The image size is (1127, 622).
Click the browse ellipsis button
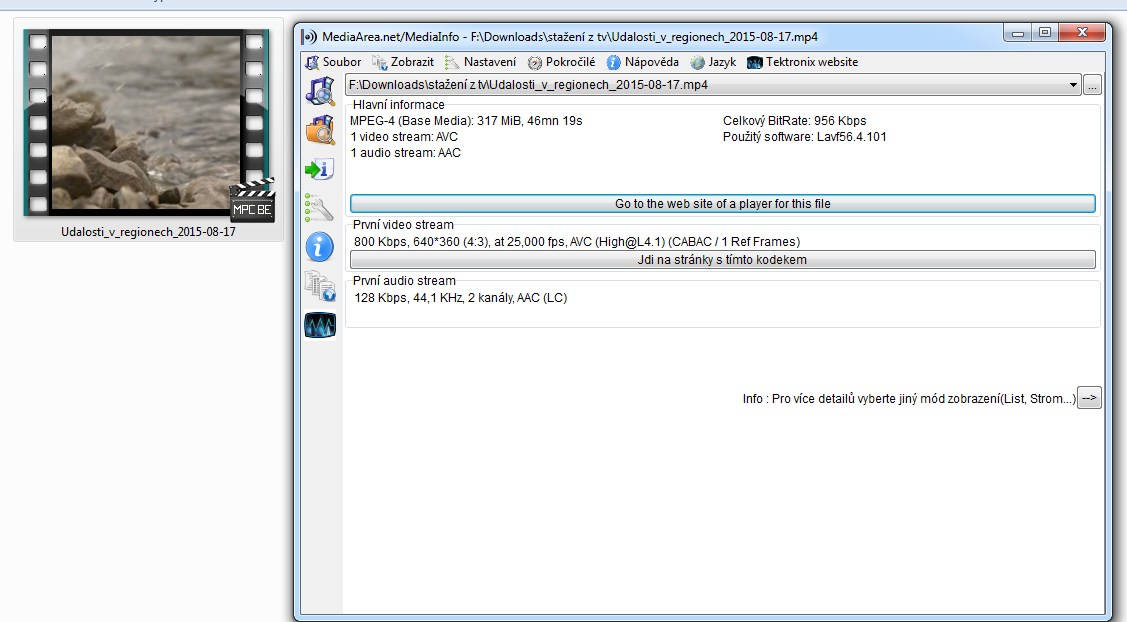pos(1092,85)
